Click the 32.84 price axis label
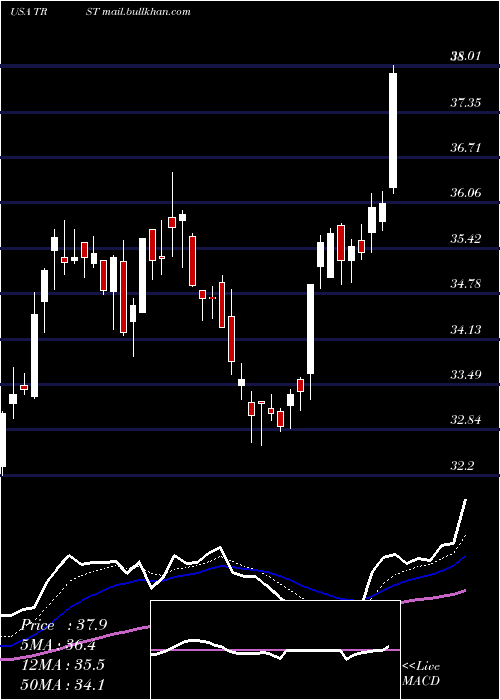Image resolution: width=500 pixels, height=700 pixels. coord(466,420)
